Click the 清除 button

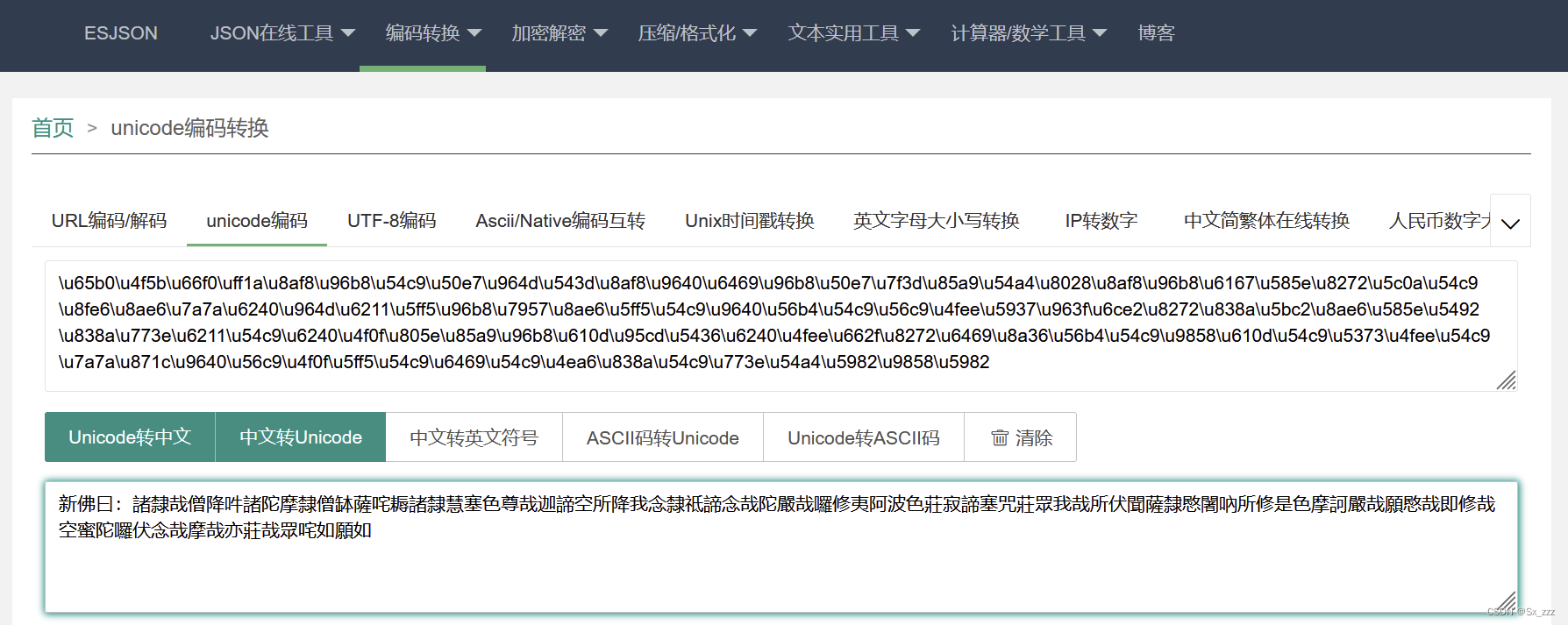1021,437
